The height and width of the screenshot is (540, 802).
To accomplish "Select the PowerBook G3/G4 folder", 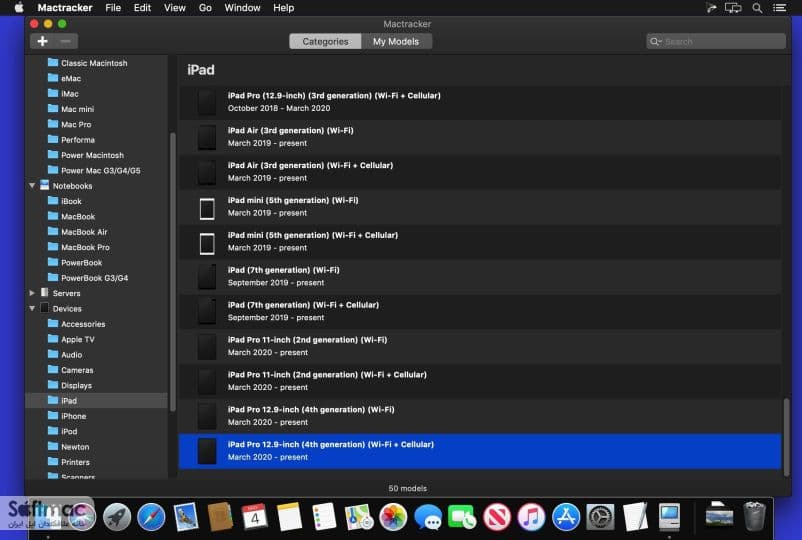I will coord(94,278).
